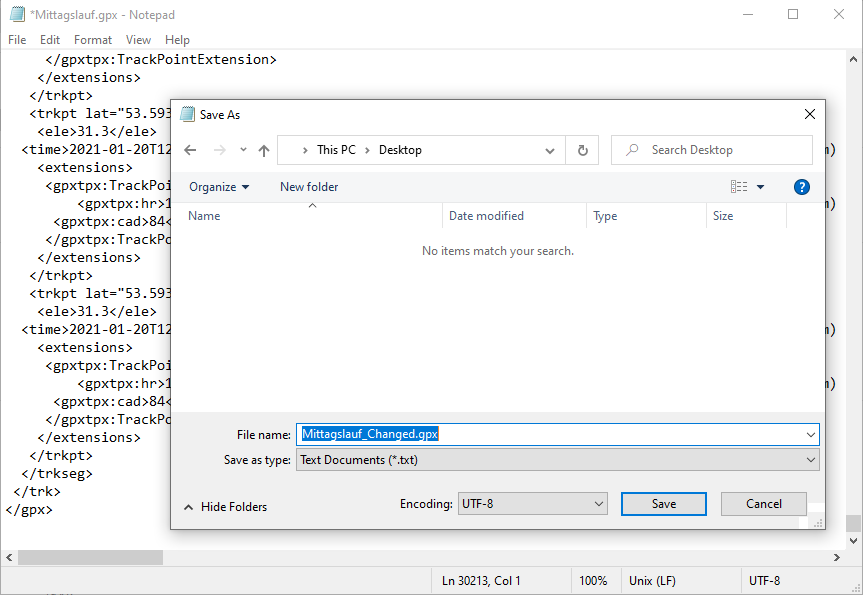Open the Format menu in Notepad

(92, 40)
